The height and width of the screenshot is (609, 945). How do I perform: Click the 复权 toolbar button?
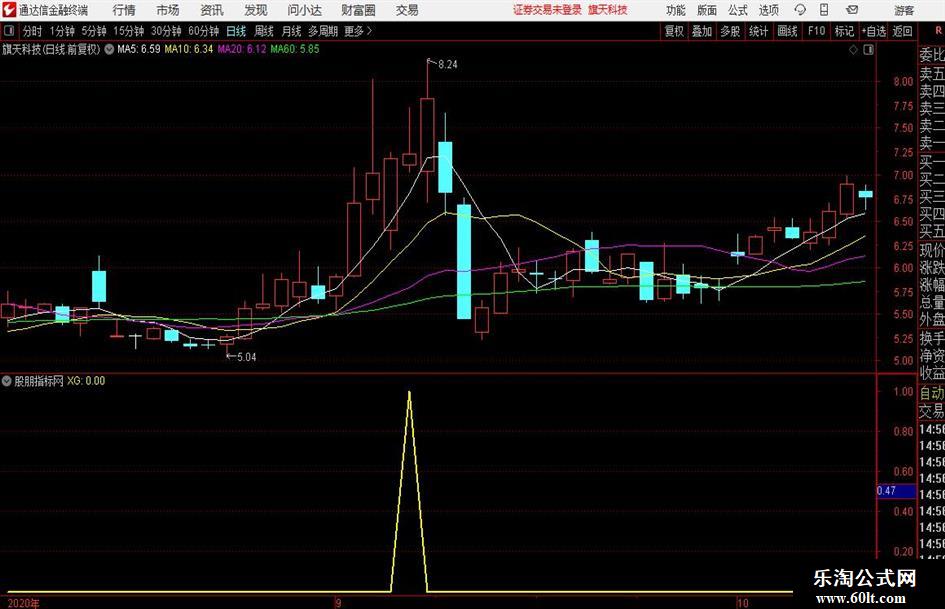click(674, 31)
